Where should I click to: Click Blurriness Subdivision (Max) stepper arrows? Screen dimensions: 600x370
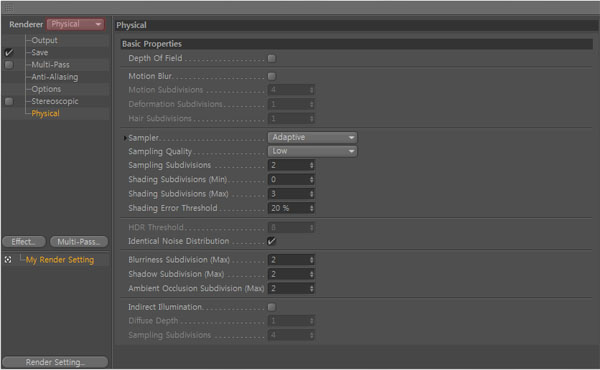click(311, 260)
